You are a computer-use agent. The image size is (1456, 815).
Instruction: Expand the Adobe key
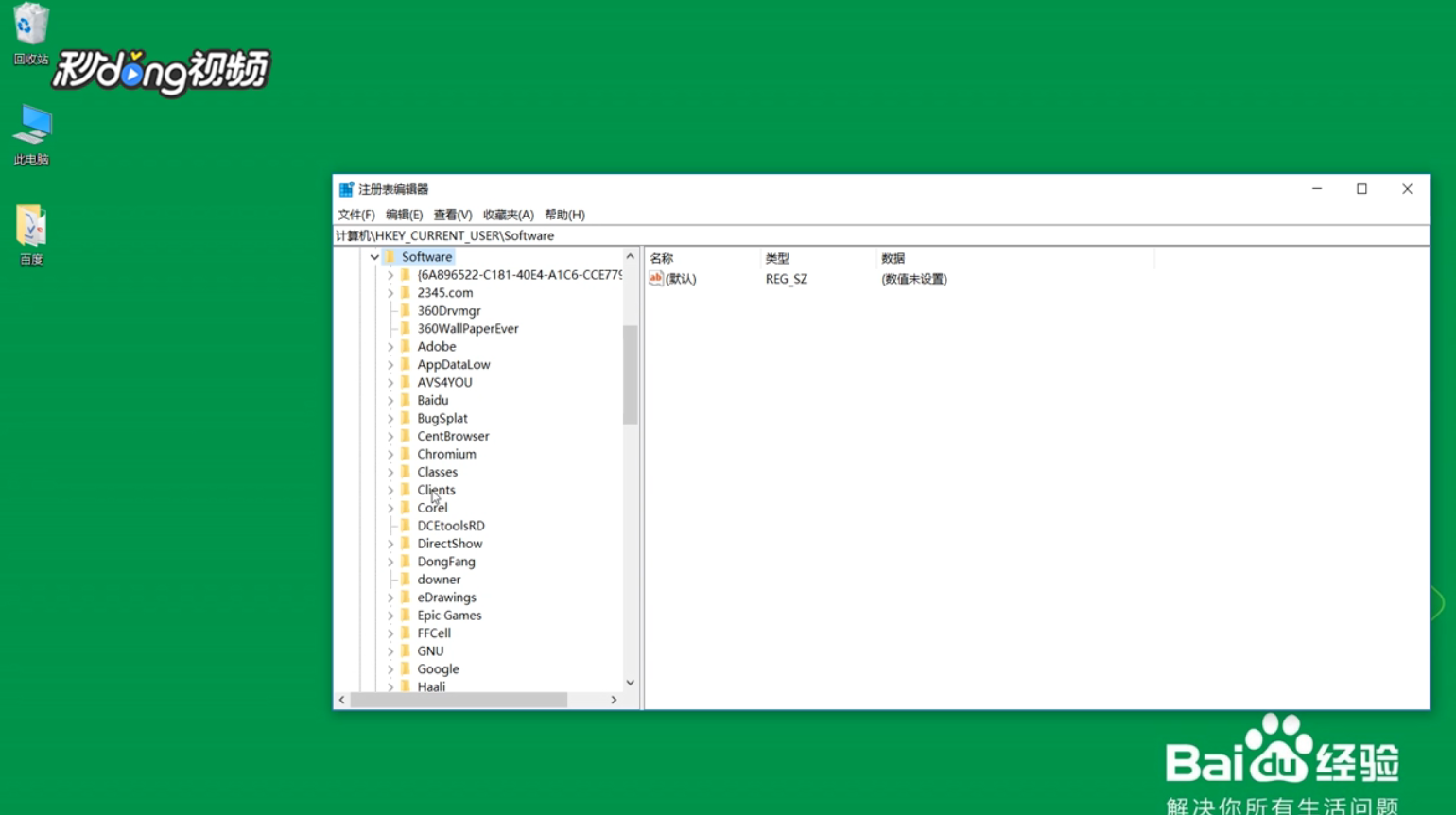[x=390, y=347]
